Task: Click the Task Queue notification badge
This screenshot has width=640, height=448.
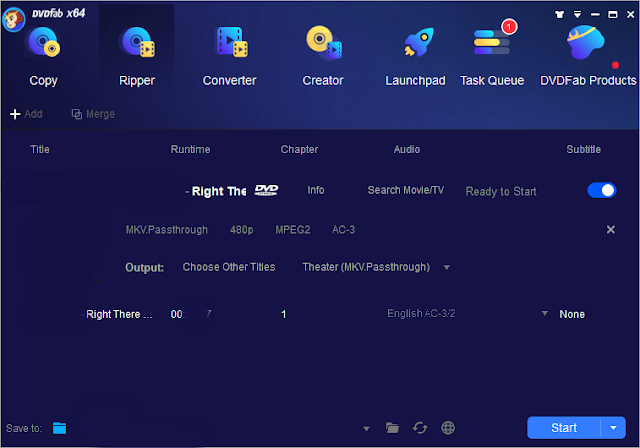Action: tap(509, 27)
